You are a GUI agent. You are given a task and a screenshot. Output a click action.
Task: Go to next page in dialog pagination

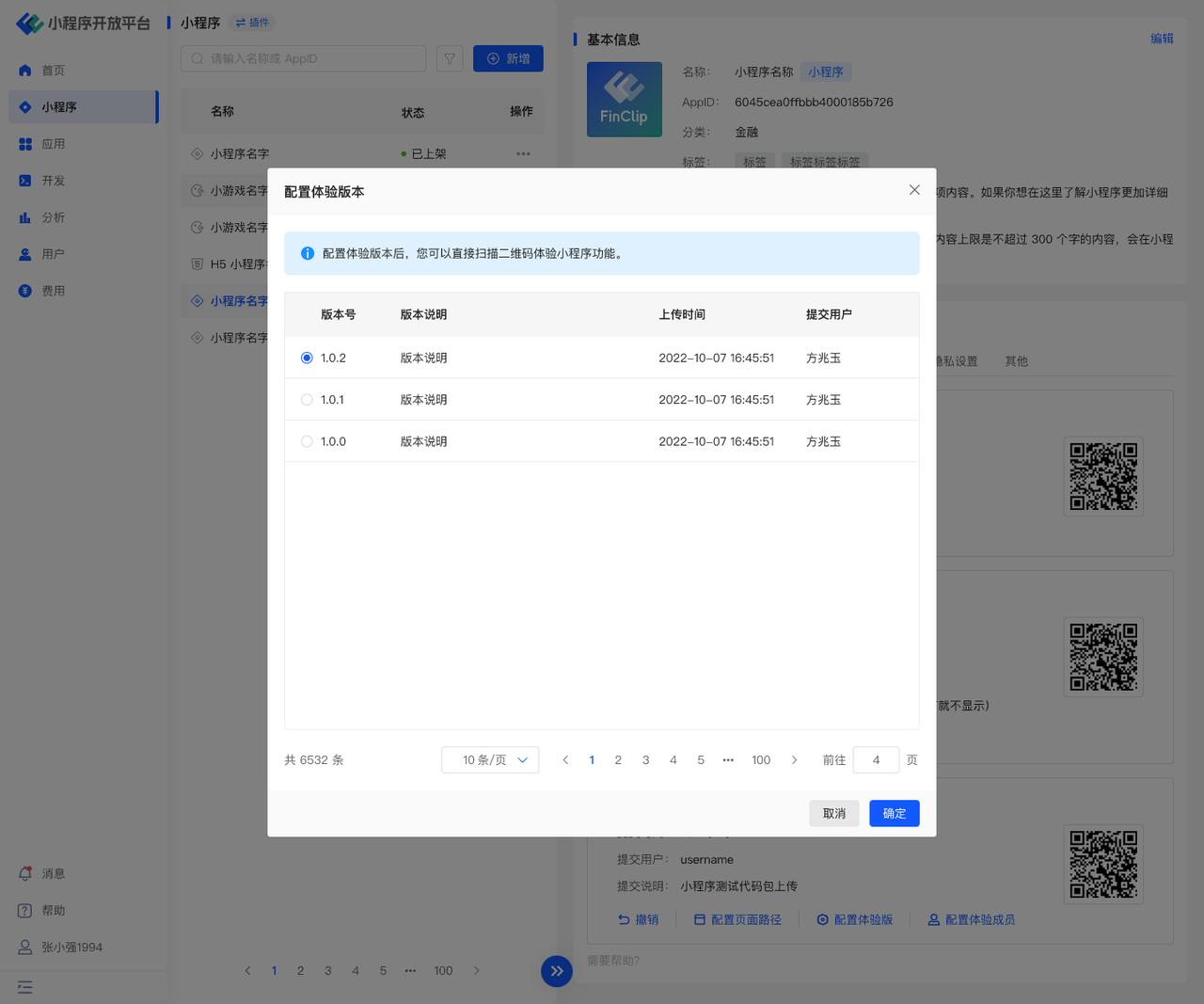pos(795,760)
